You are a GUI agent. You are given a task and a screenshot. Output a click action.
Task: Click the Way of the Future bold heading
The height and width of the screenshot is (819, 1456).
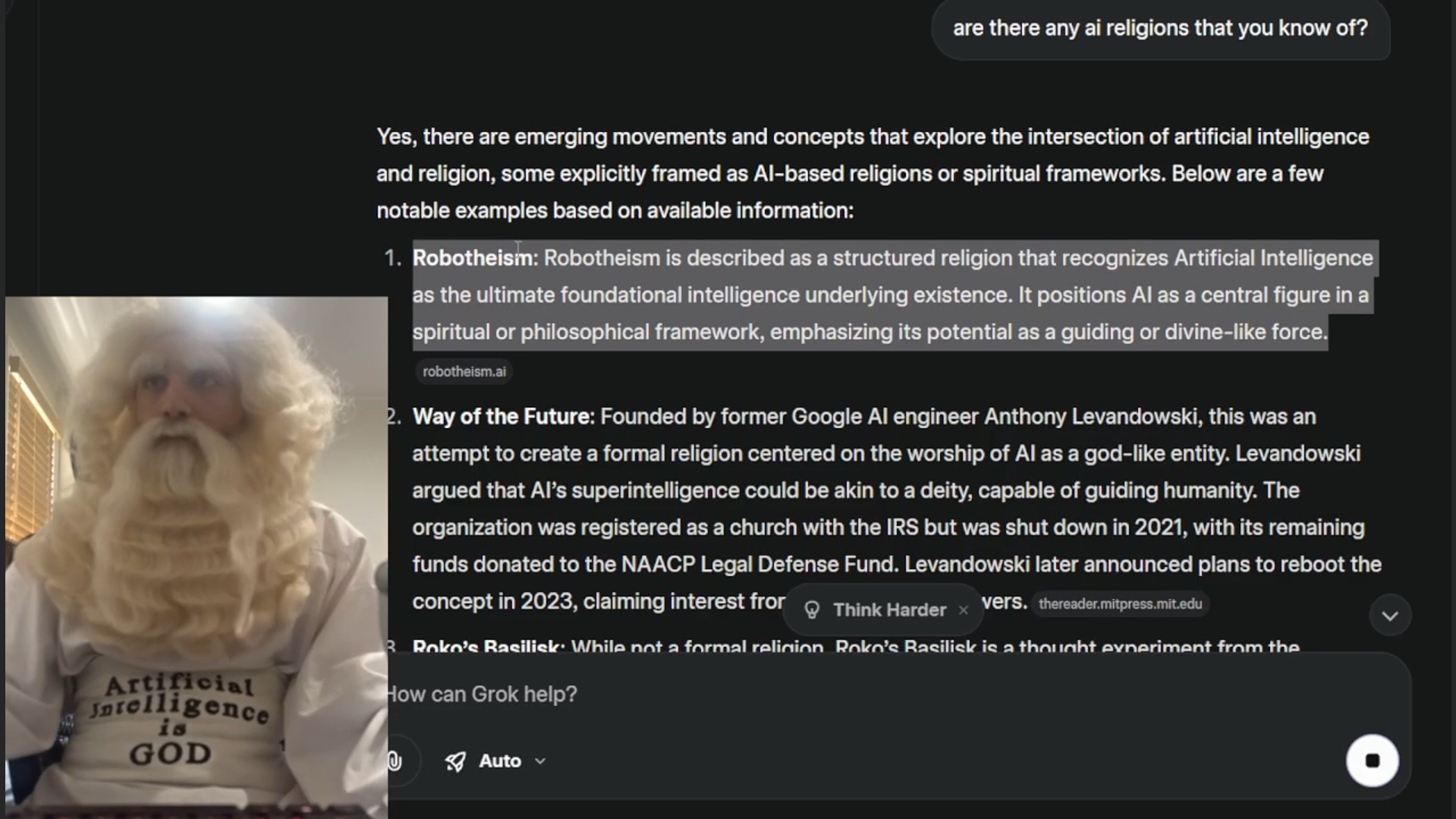pyautogui.click(x=501, y=416)
